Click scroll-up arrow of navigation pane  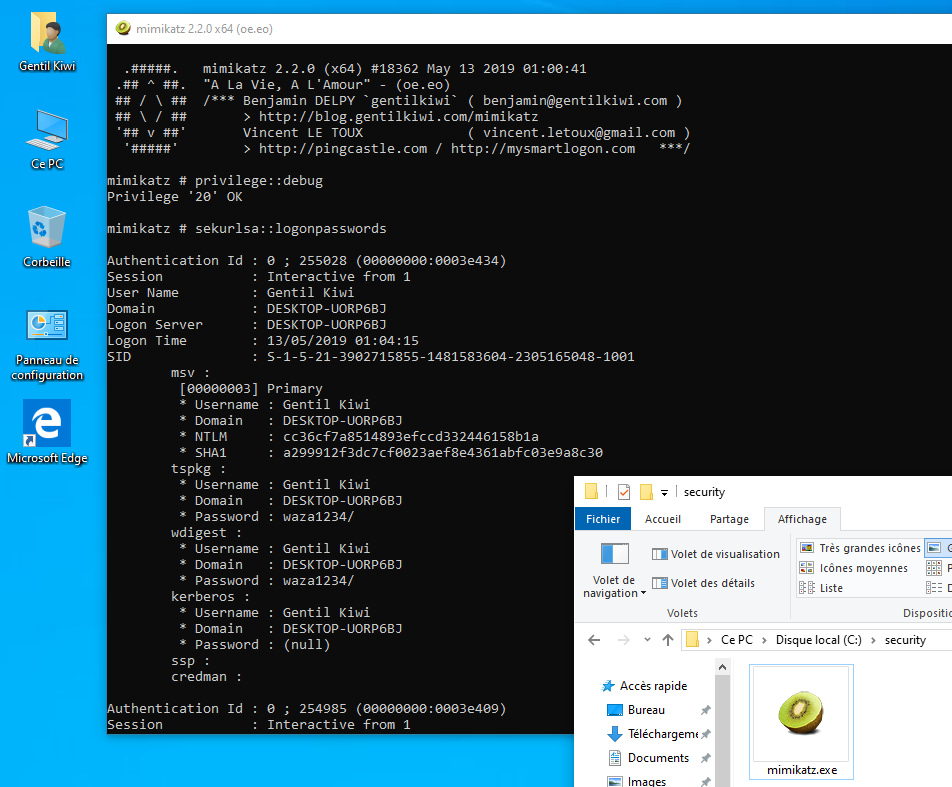722,667
